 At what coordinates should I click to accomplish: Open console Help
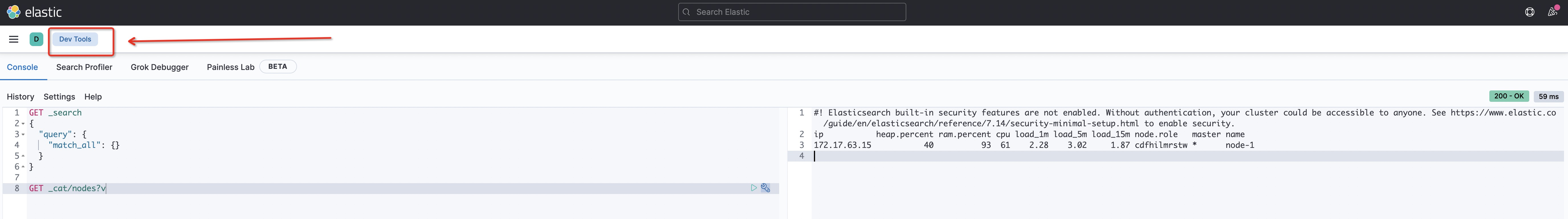click(x=93, y=96)
